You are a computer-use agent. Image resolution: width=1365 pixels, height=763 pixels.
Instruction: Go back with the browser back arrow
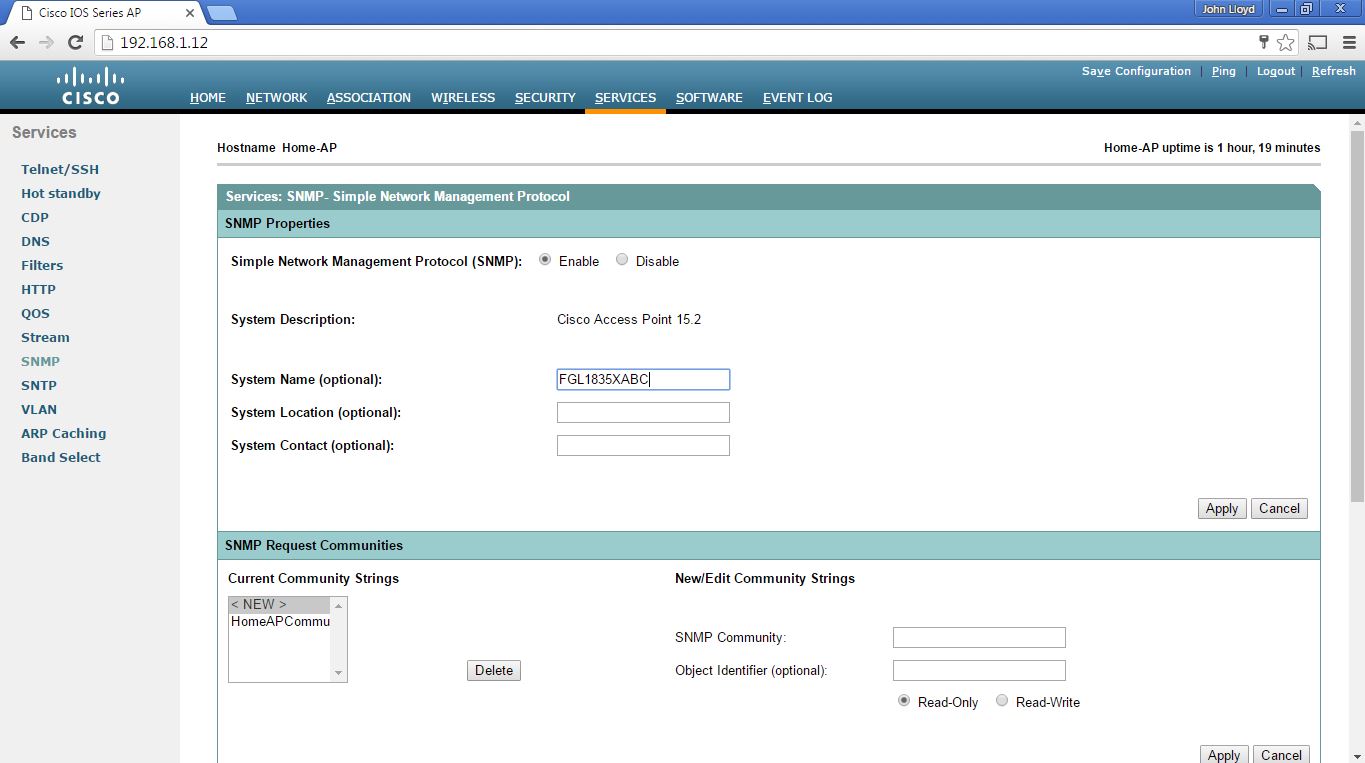pos(17,42)
